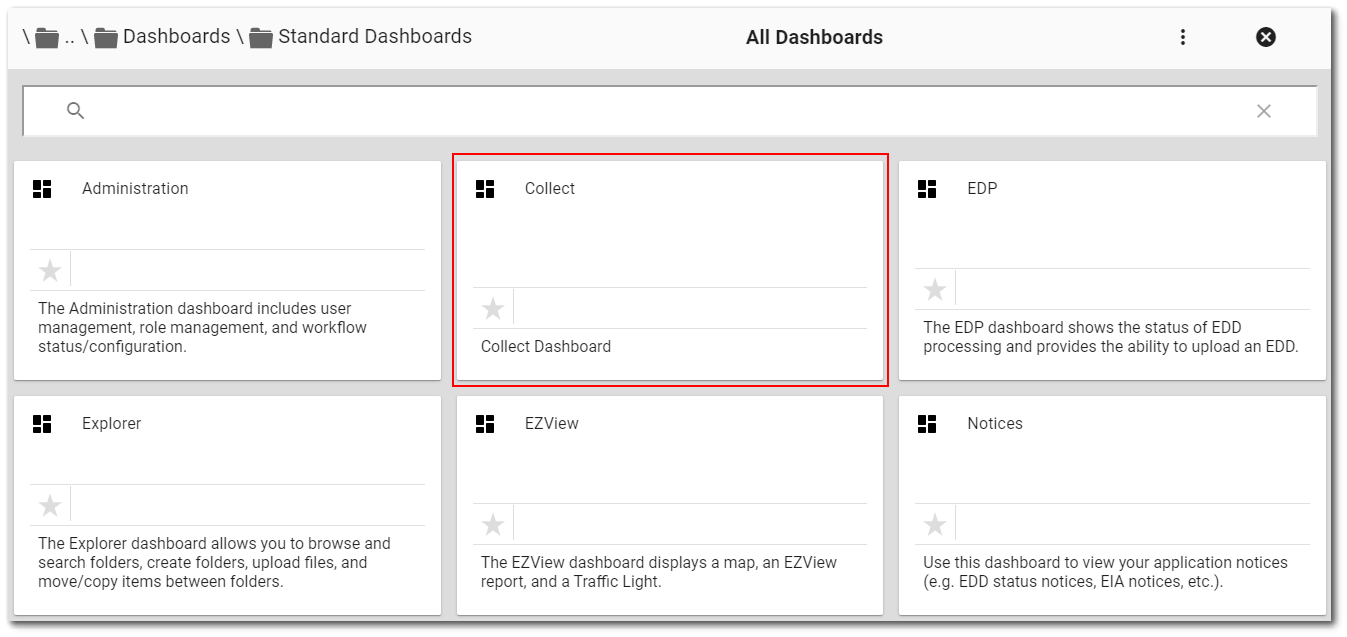Favorite the Administration dashboard
The width and height of the screenshot is (1347, 637).
(x=50, y=270)
